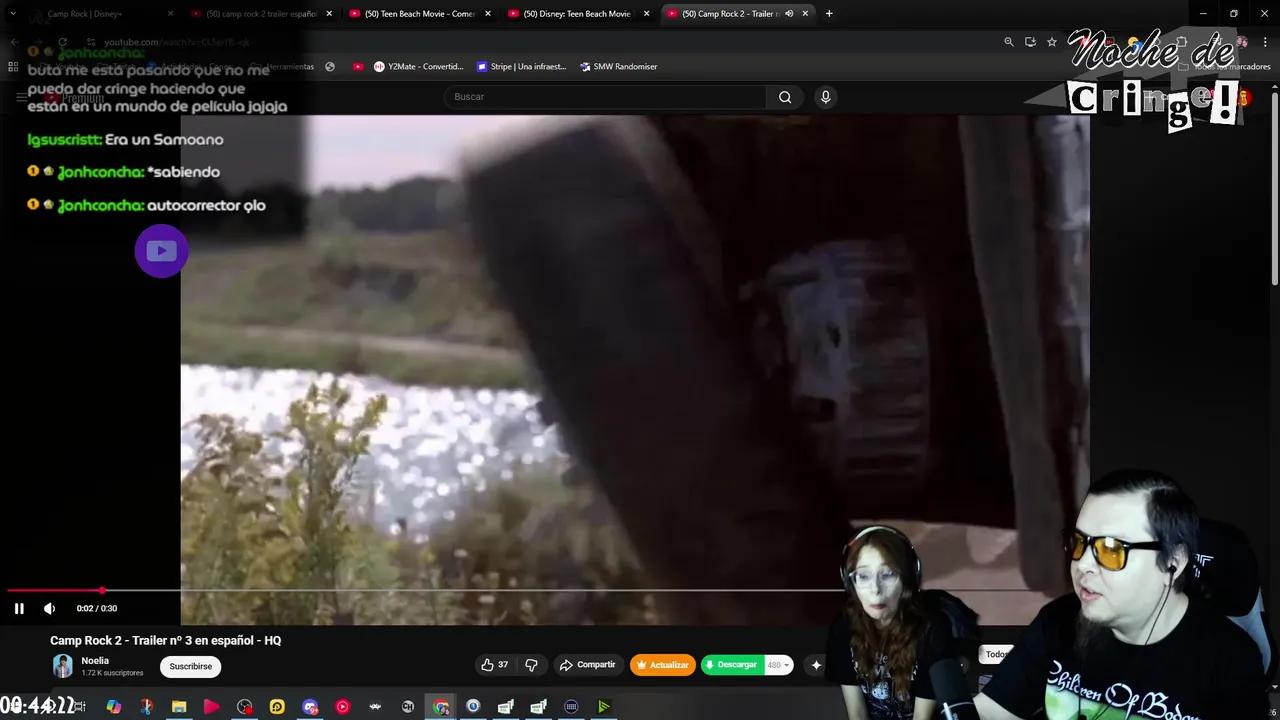The height and width of the screenshot is (720, 1280).
Task: Open Noelia's channel avatar
Action: click(62, 665)
